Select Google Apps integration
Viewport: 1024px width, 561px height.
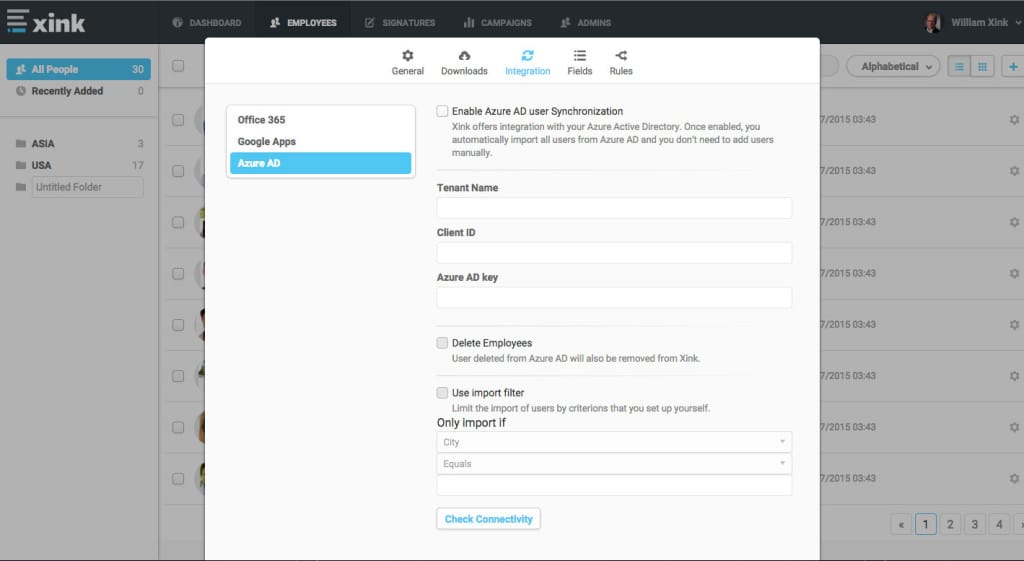[x=320, y=141]
